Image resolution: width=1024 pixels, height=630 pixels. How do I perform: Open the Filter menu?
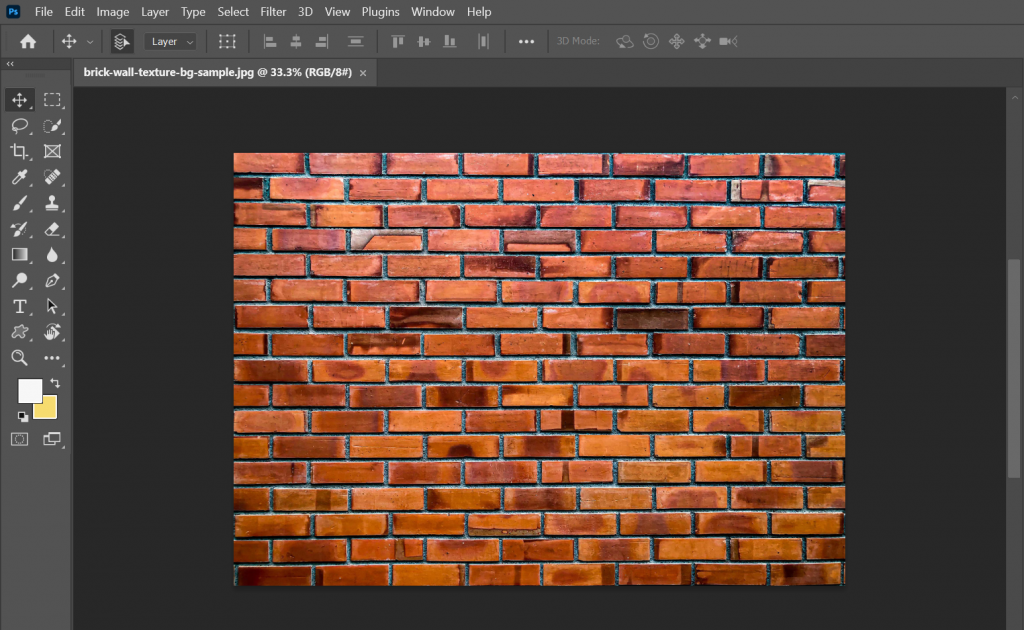point(272,11)
